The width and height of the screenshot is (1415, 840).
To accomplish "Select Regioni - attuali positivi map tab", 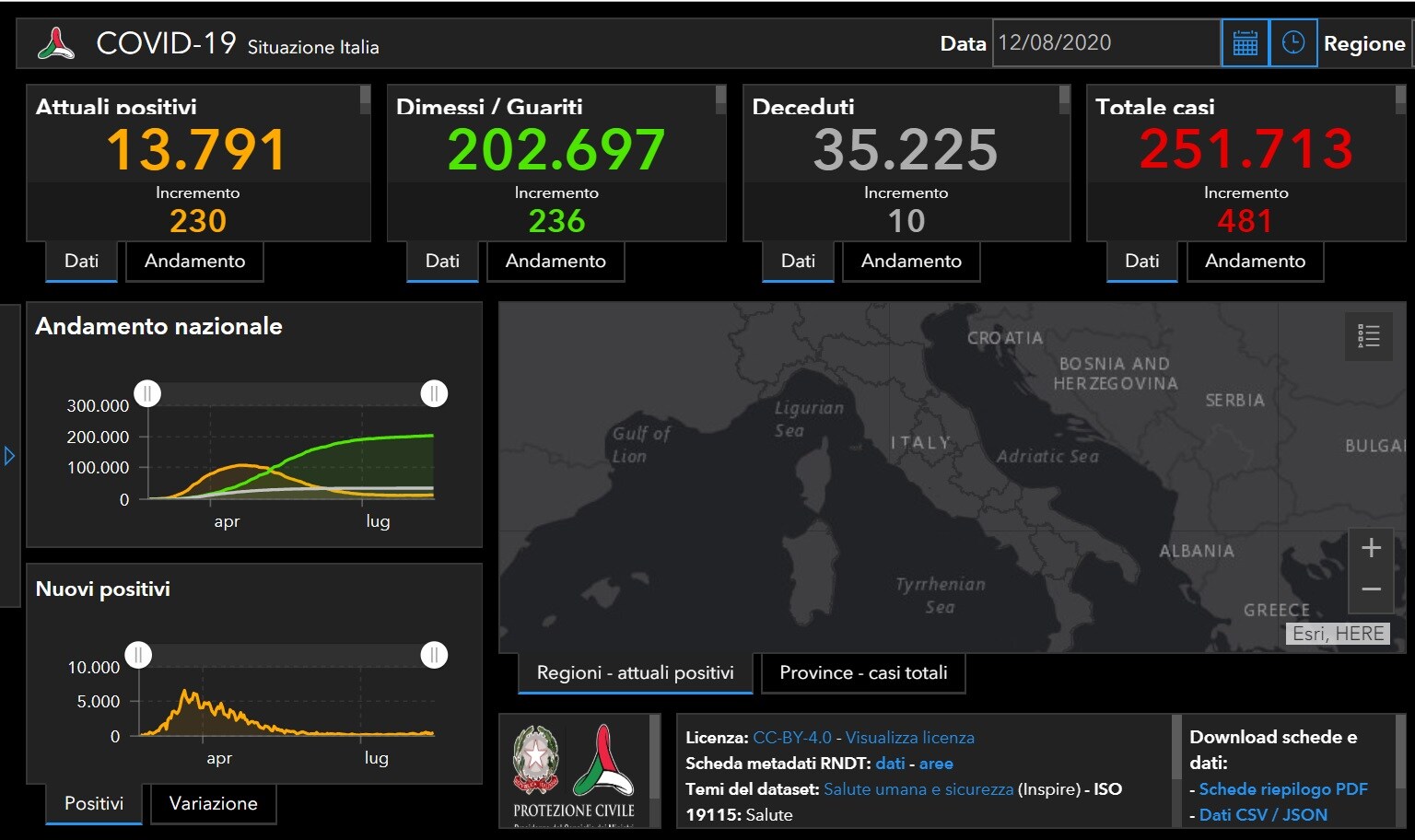I will click(x=636, y=672).
